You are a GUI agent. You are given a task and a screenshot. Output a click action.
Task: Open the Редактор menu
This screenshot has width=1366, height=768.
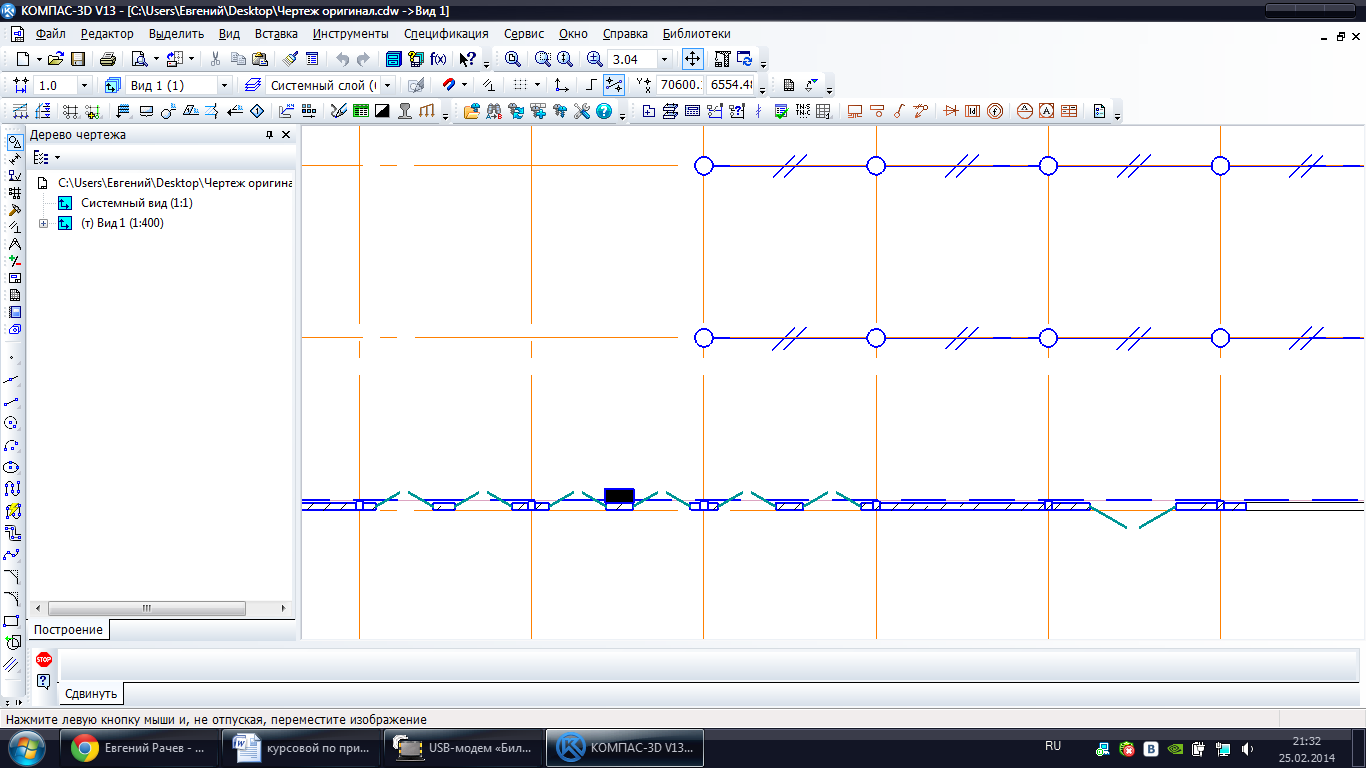coord(107,34)
